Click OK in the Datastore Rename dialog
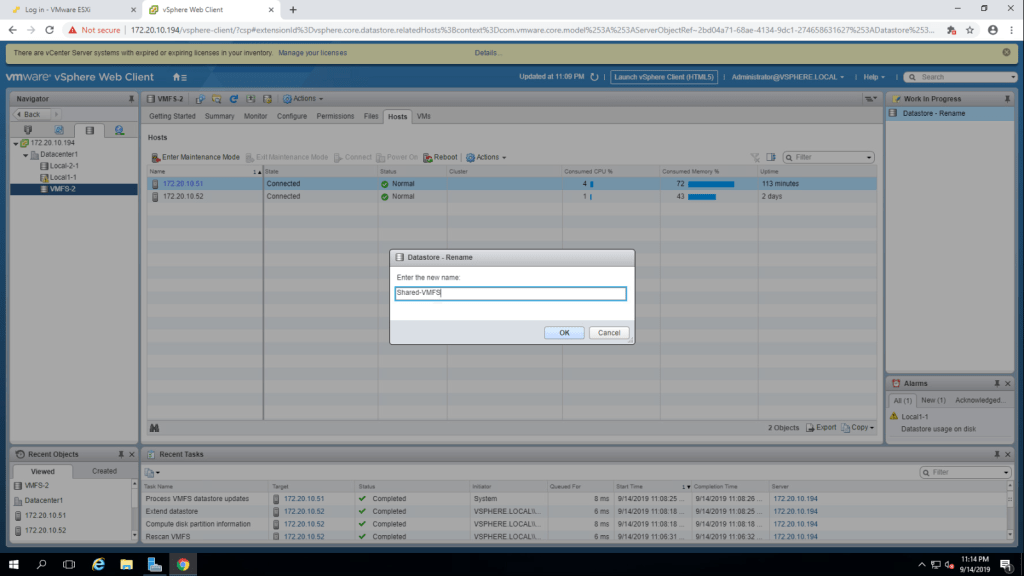 click(564, 333)
